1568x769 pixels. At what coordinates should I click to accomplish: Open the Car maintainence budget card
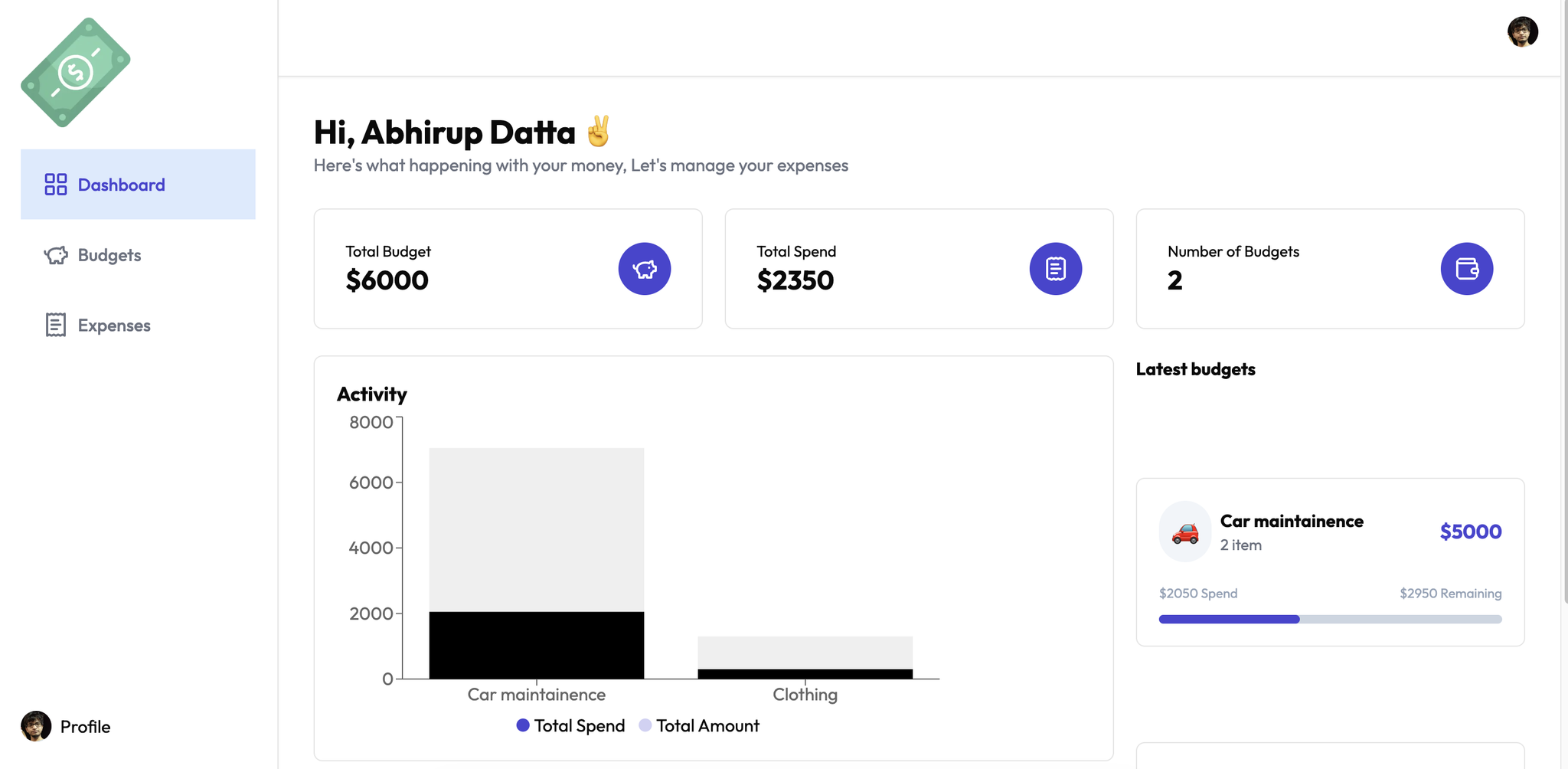click(1330, 561)
